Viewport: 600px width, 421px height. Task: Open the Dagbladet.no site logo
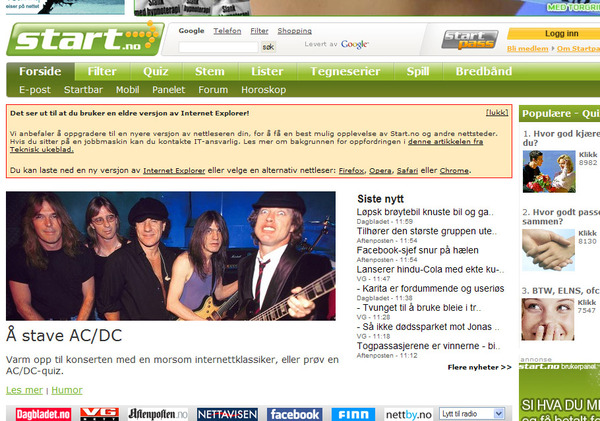(x=43, y=414)
